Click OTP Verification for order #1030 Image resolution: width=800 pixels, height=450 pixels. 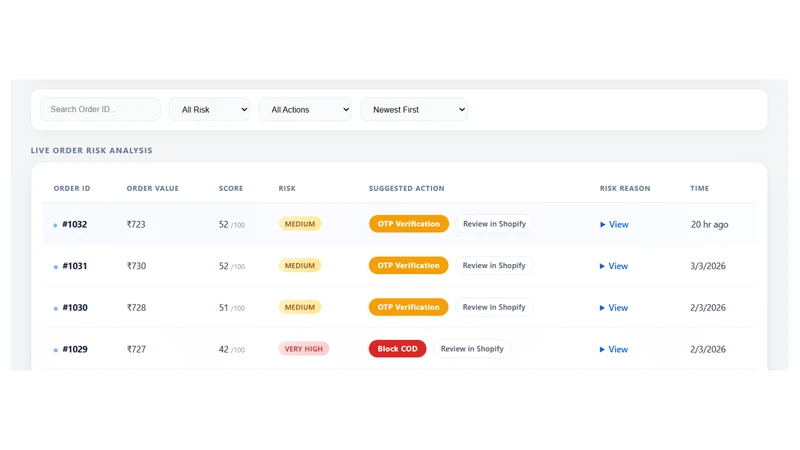409,307
